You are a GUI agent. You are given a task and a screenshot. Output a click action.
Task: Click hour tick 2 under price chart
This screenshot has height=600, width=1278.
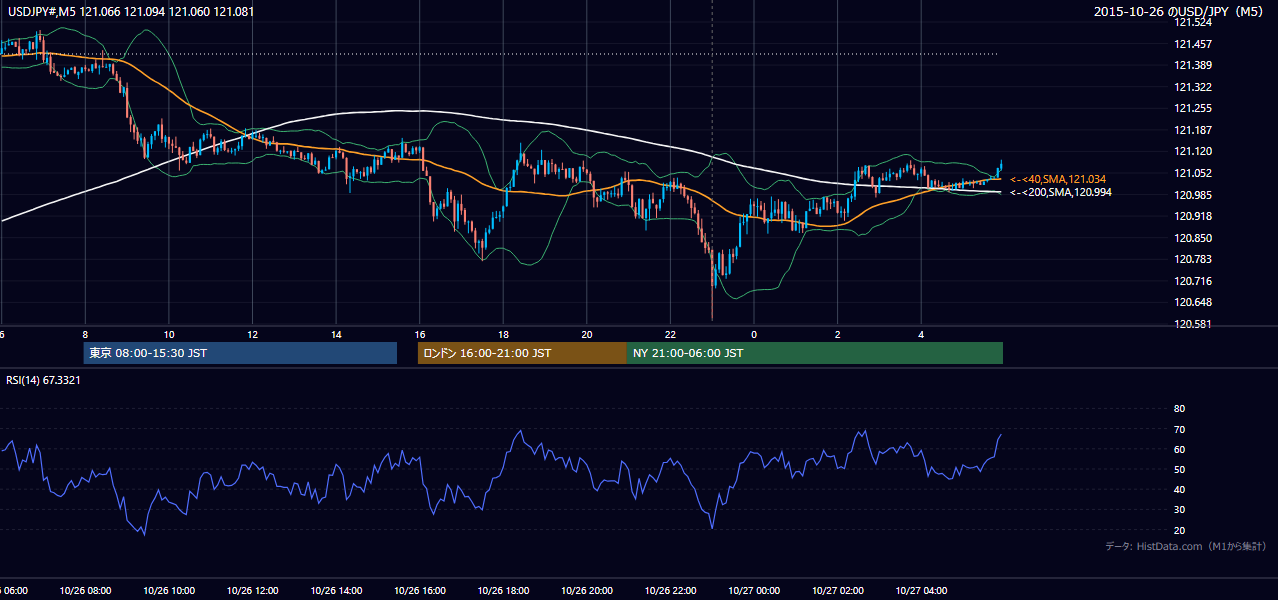point(838,334)
